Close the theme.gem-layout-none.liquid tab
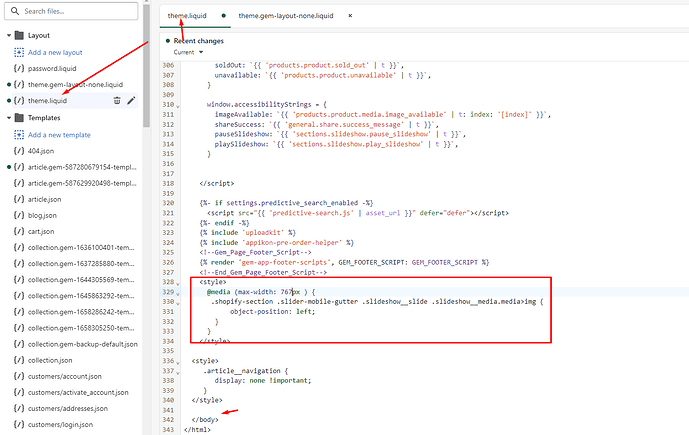 (x=349, y=16)
